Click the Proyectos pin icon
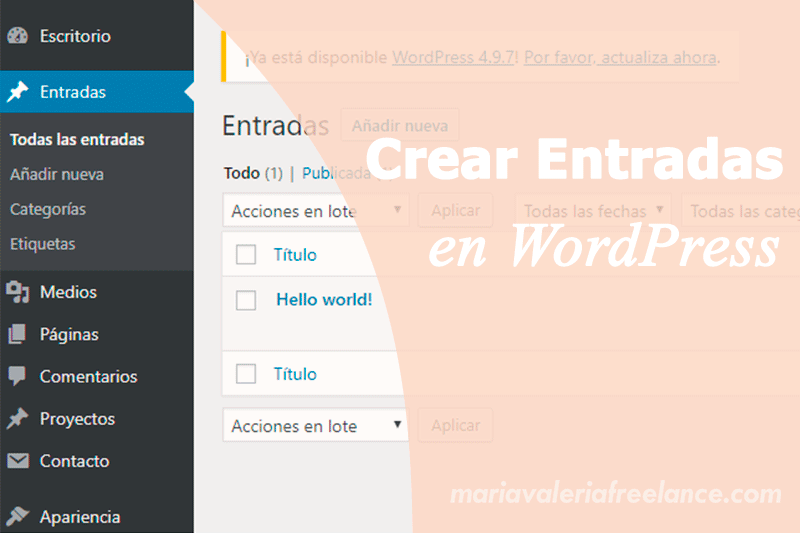 coord(18,419)
